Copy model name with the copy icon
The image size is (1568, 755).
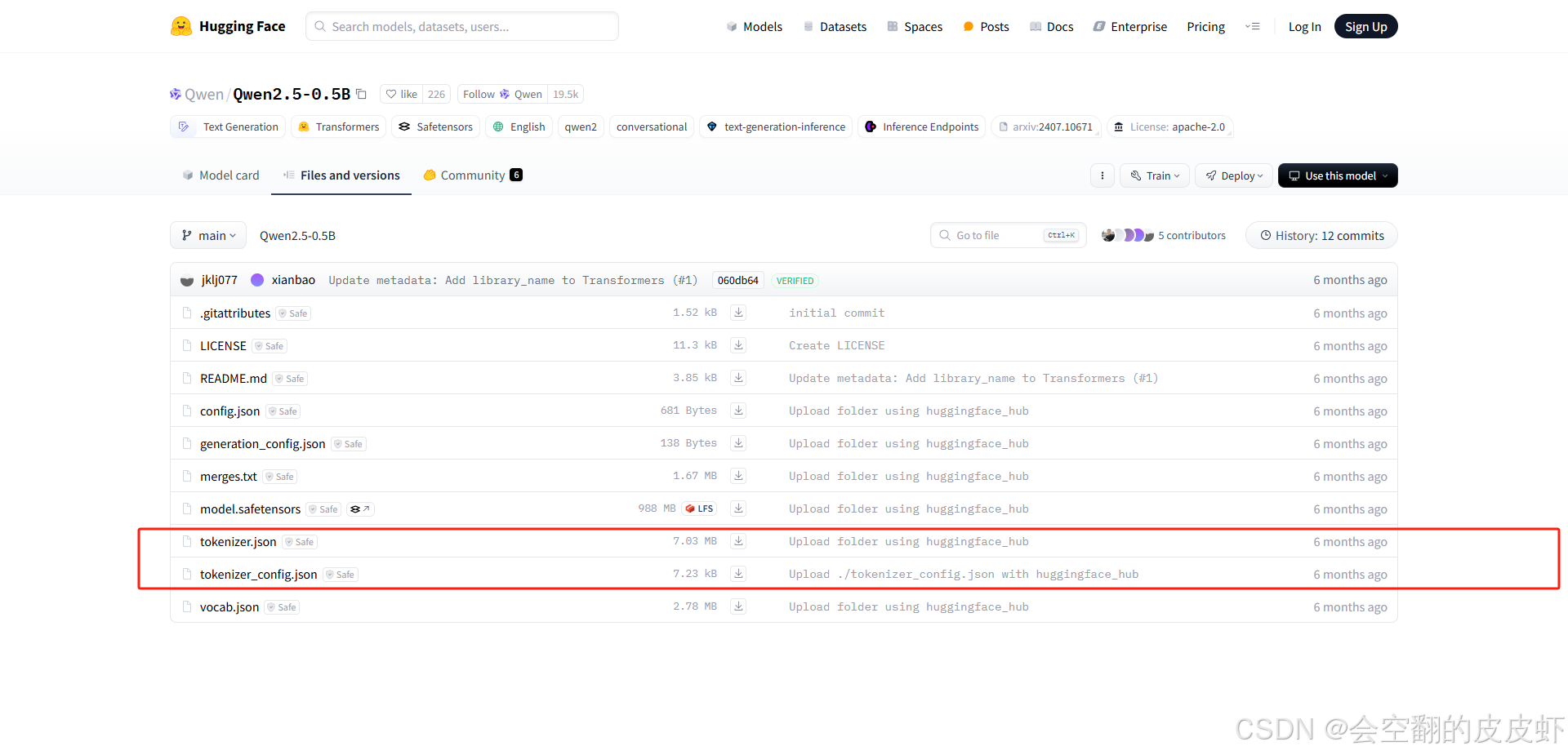coord(361,94)
